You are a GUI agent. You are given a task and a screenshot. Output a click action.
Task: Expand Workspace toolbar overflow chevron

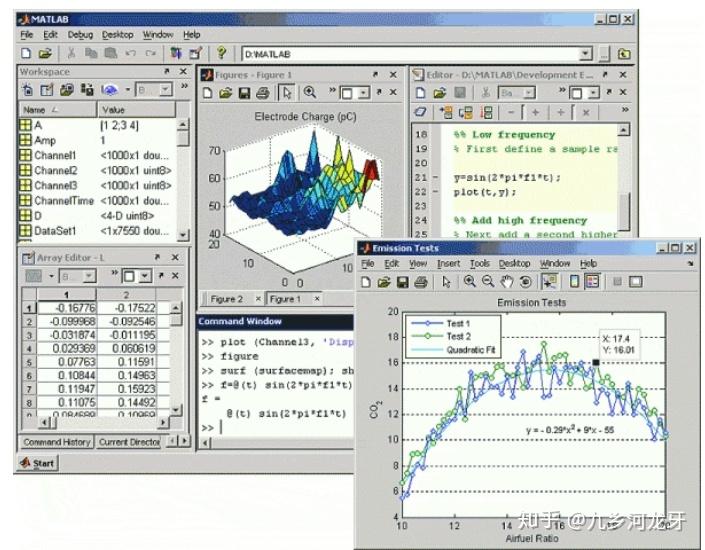point(184,86)
